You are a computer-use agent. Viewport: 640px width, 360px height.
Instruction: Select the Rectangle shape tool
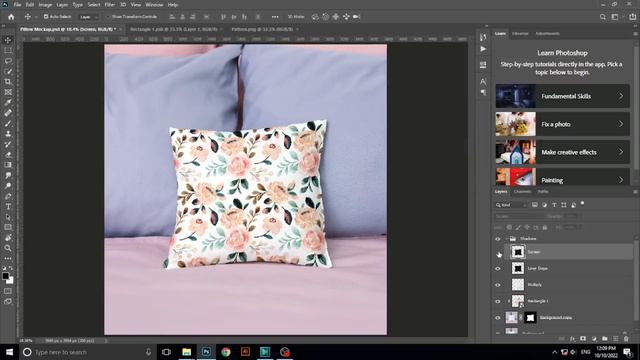tap(8, 227)
